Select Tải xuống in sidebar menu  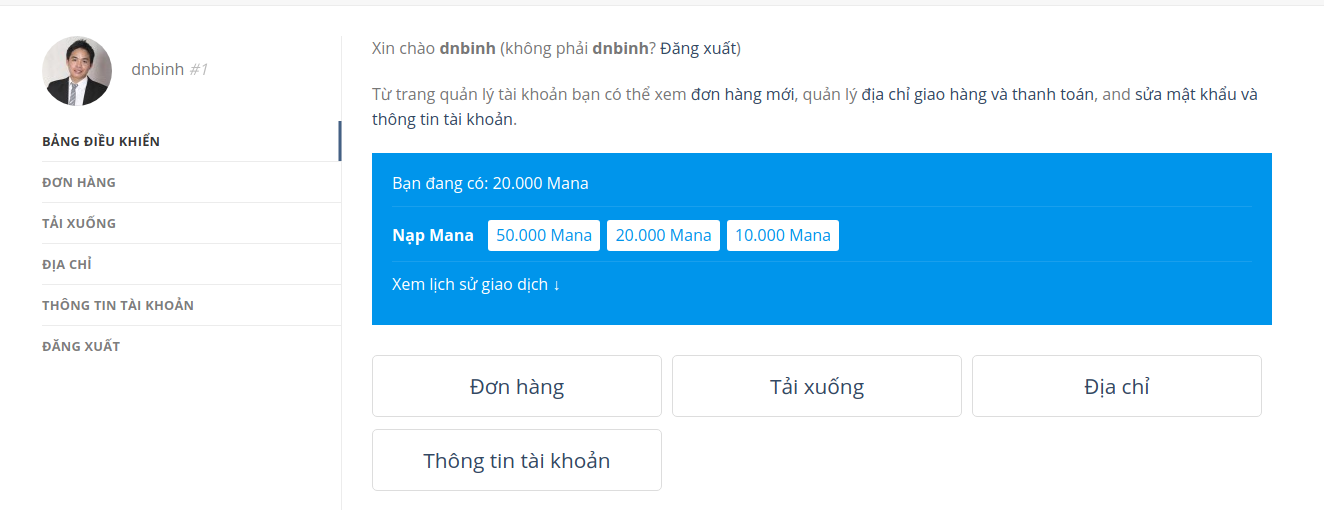(x=79, y=223)
